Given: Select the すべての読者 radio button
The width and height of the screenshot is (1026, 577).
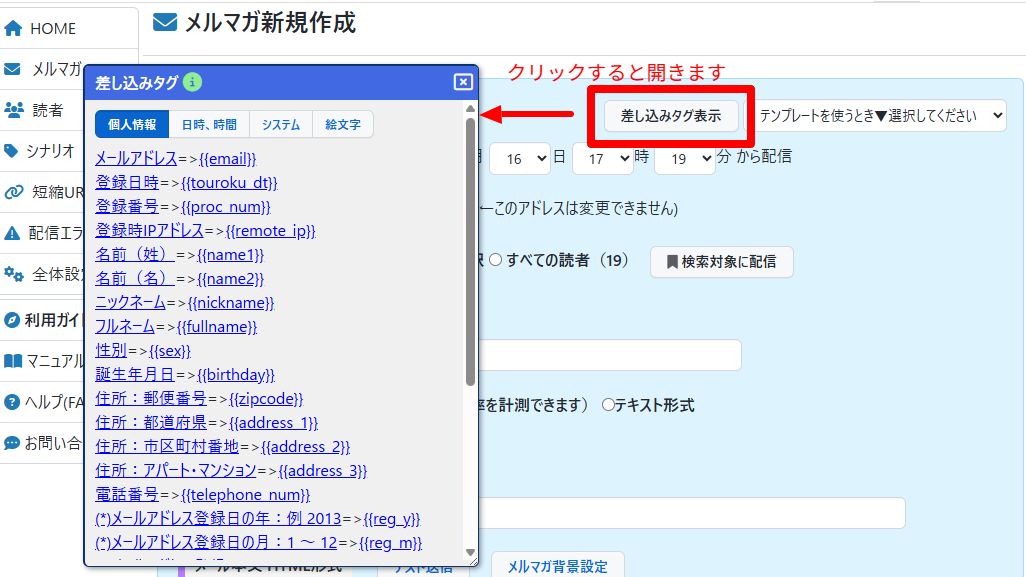Looking at the screenshot, I should (495, 261).
